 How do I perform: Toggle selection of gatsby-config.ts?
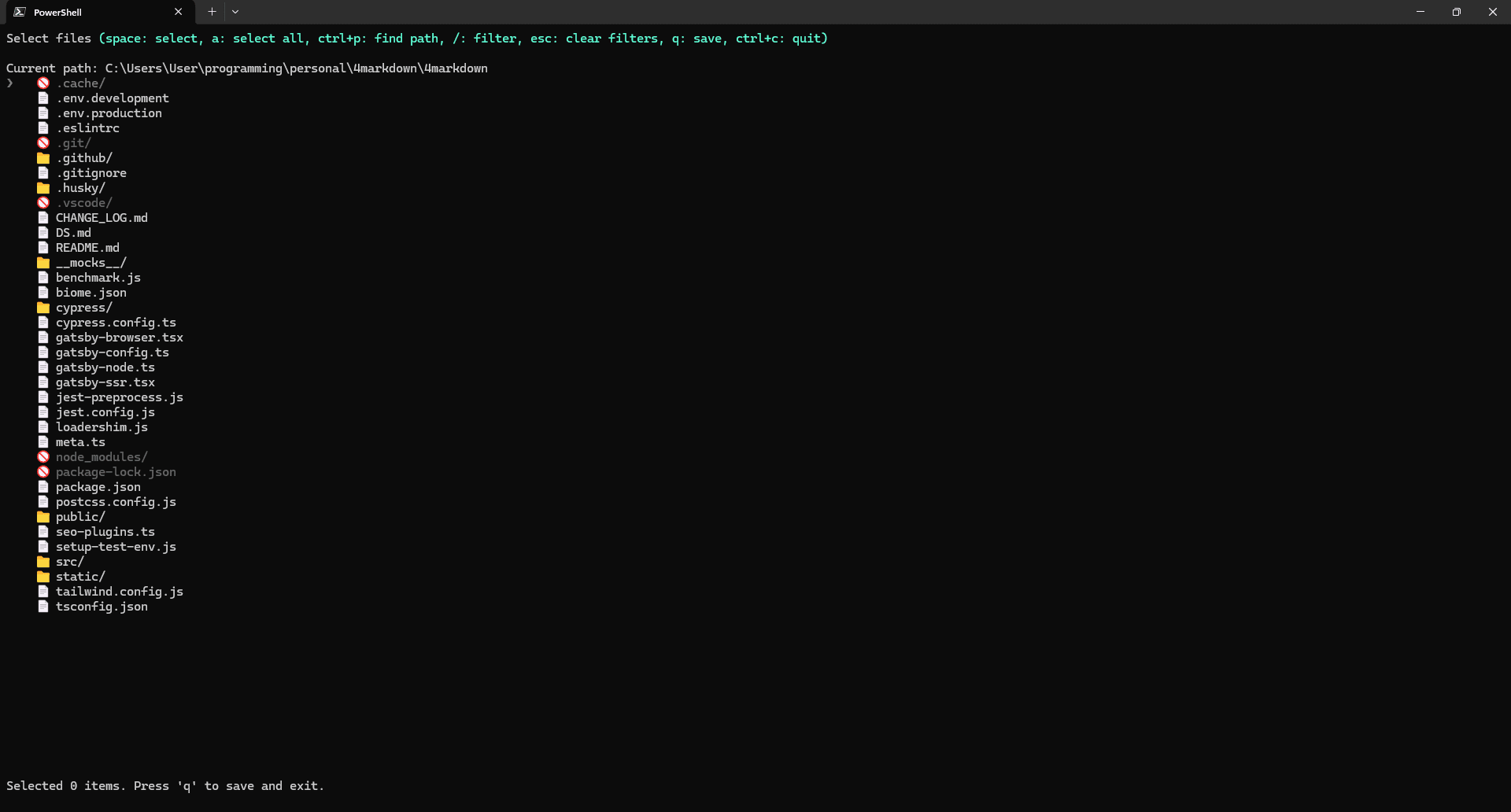(112, 352)
